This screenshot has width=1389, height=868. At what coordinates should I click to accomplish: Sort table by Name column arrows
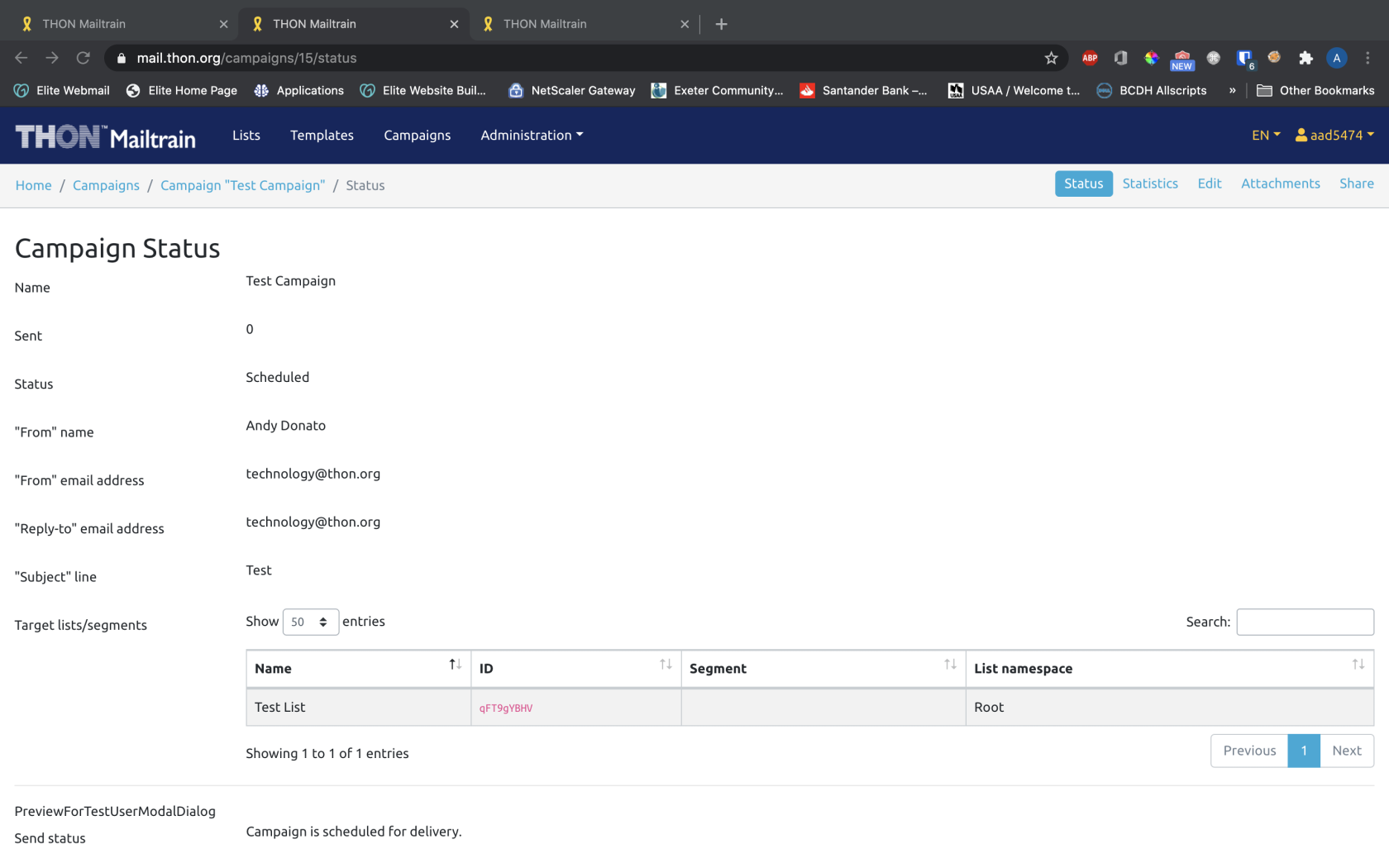coord(455,665)
